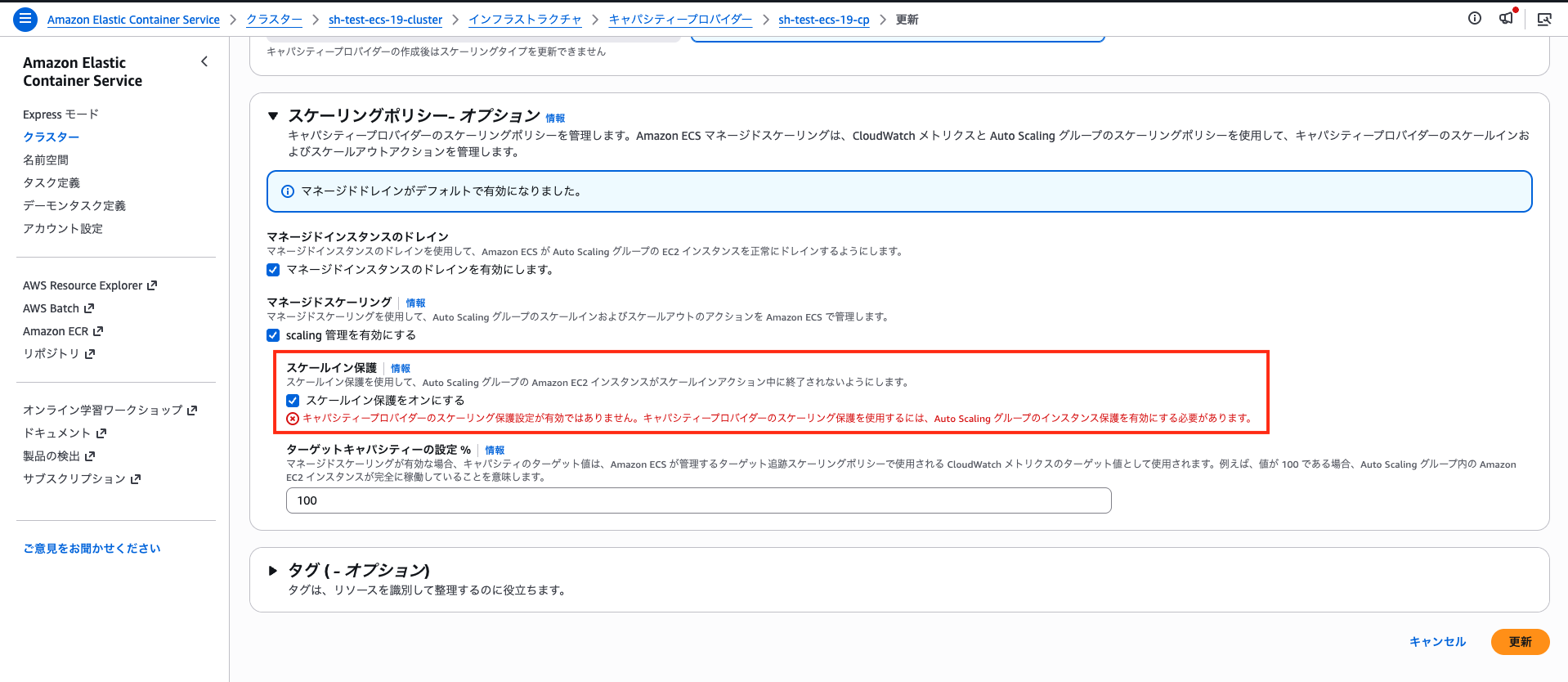The image size is (1568, 682).
Task: Click external link icon next to サブスクリプション
Action: (x=136, y=479)
